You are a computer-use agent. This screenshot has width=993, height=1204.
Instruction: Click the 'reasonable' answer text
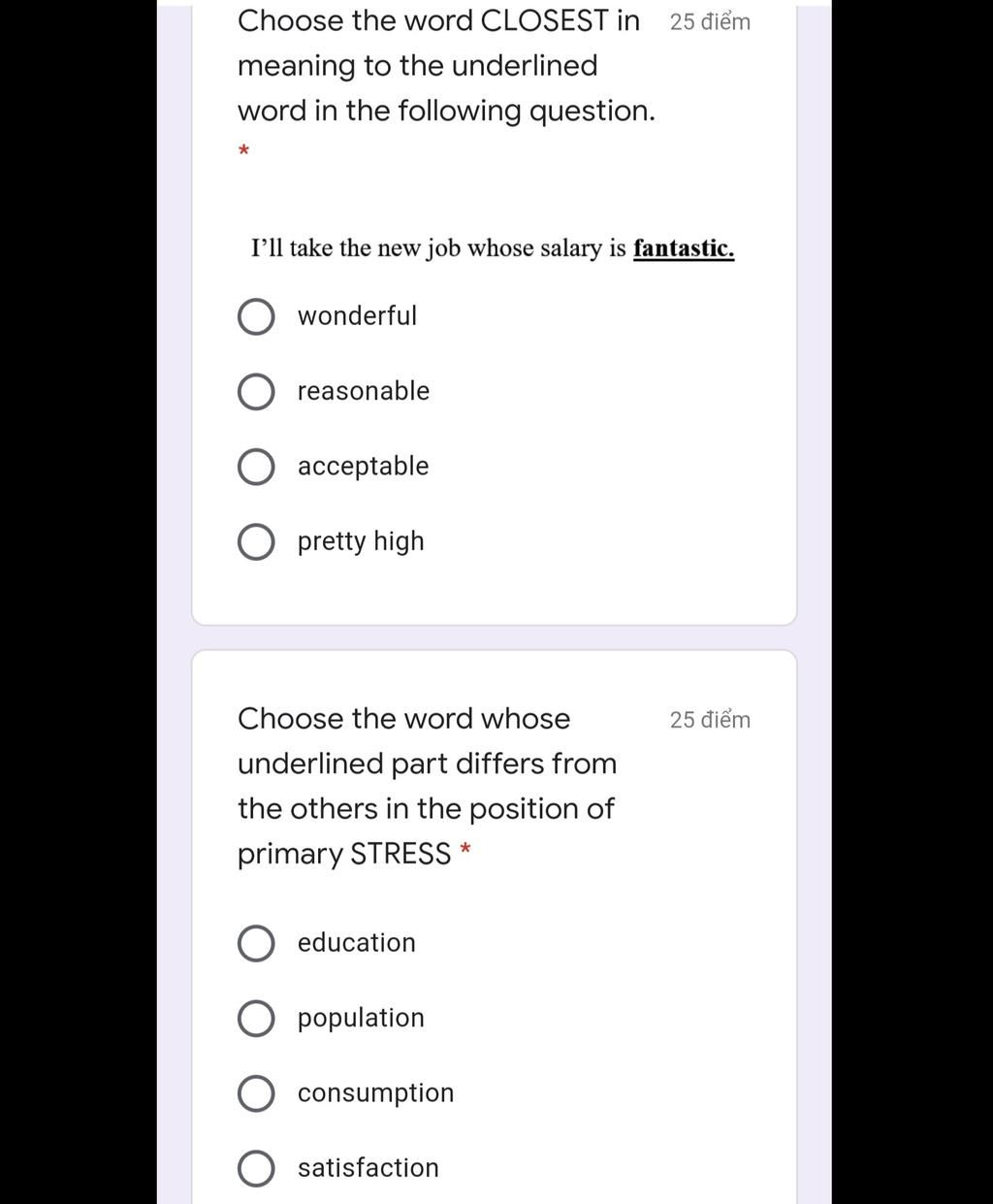pyautogui.click(x=364, y=391)
